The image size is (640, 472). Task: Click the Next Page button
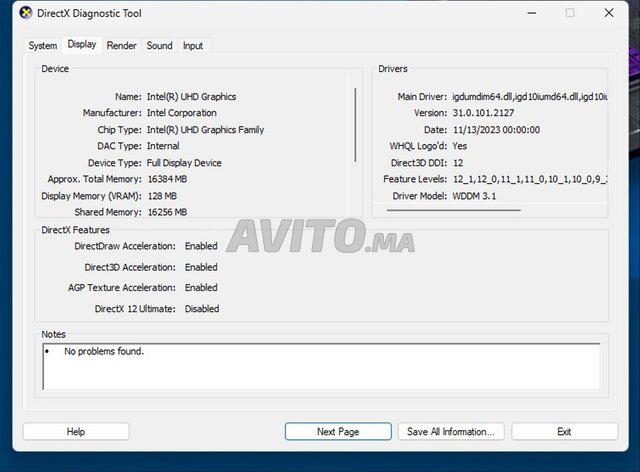pos(338,432)
